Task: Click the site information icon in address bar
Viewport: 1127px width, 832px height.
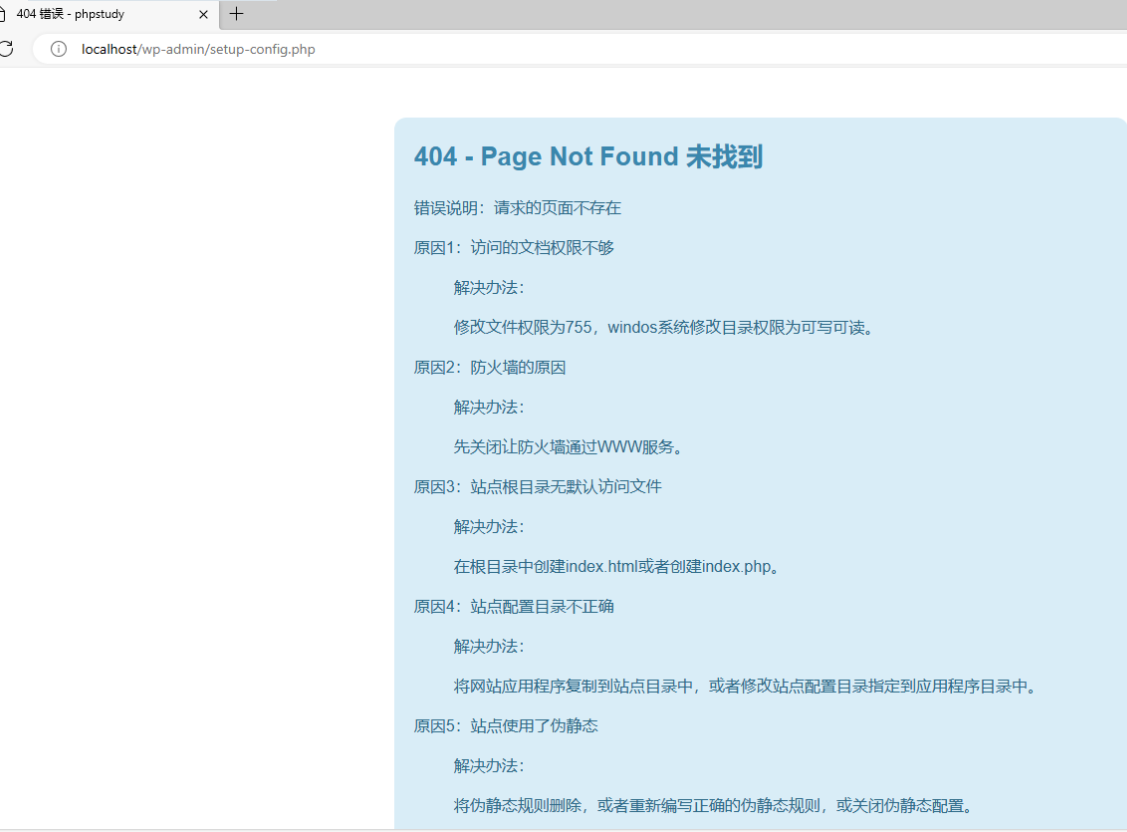Action: [59, 49]
